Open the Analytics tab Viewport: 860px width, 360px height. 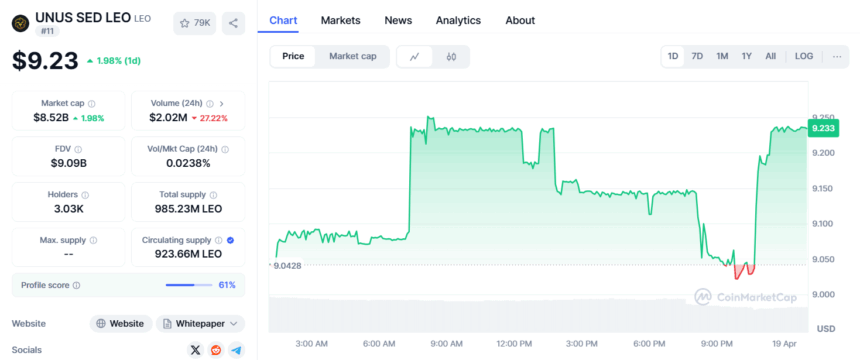click(x=459, y=20)
